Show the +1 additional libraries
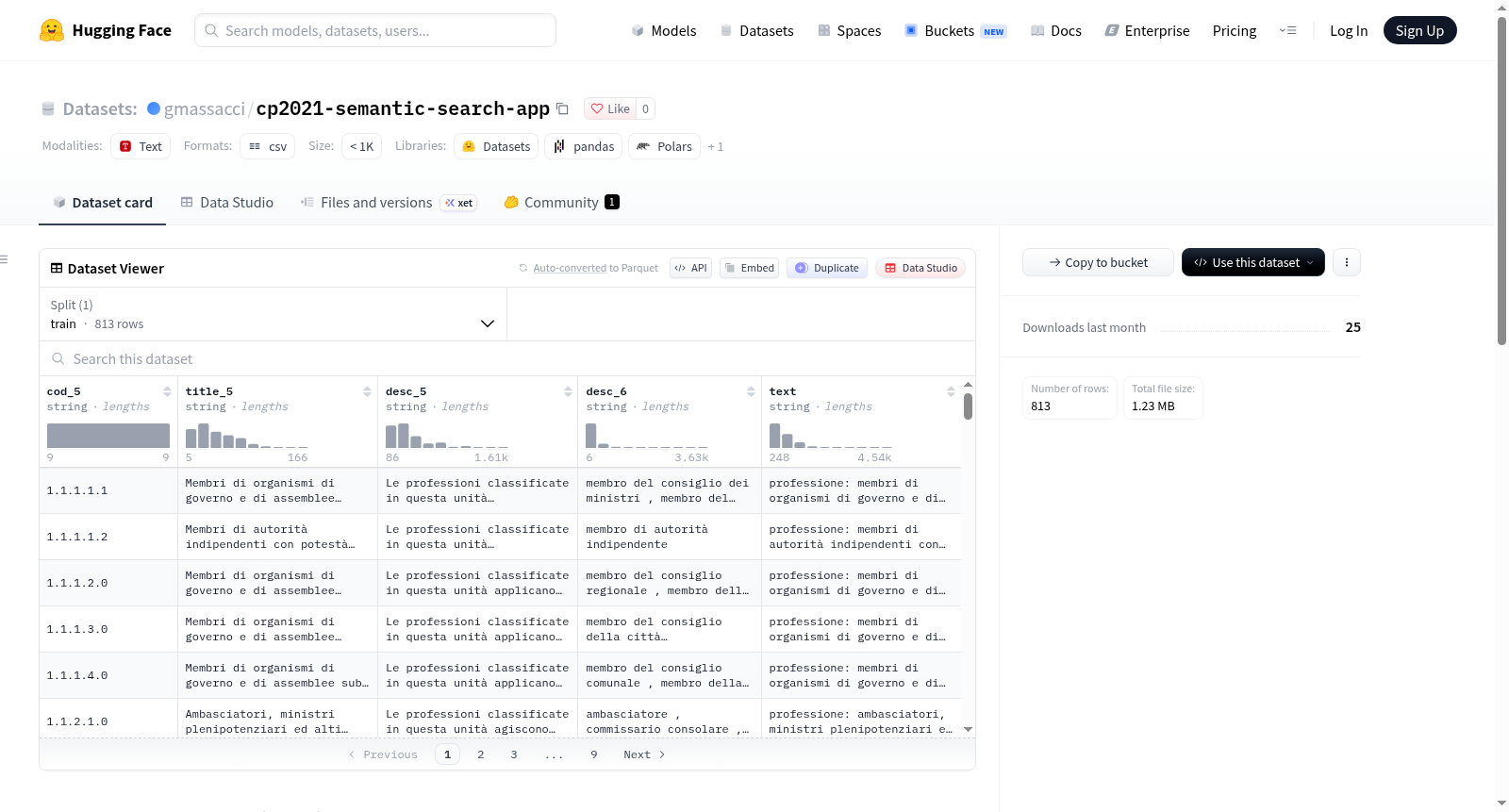This screenshot has height=812, width=1509. (716, 146)
